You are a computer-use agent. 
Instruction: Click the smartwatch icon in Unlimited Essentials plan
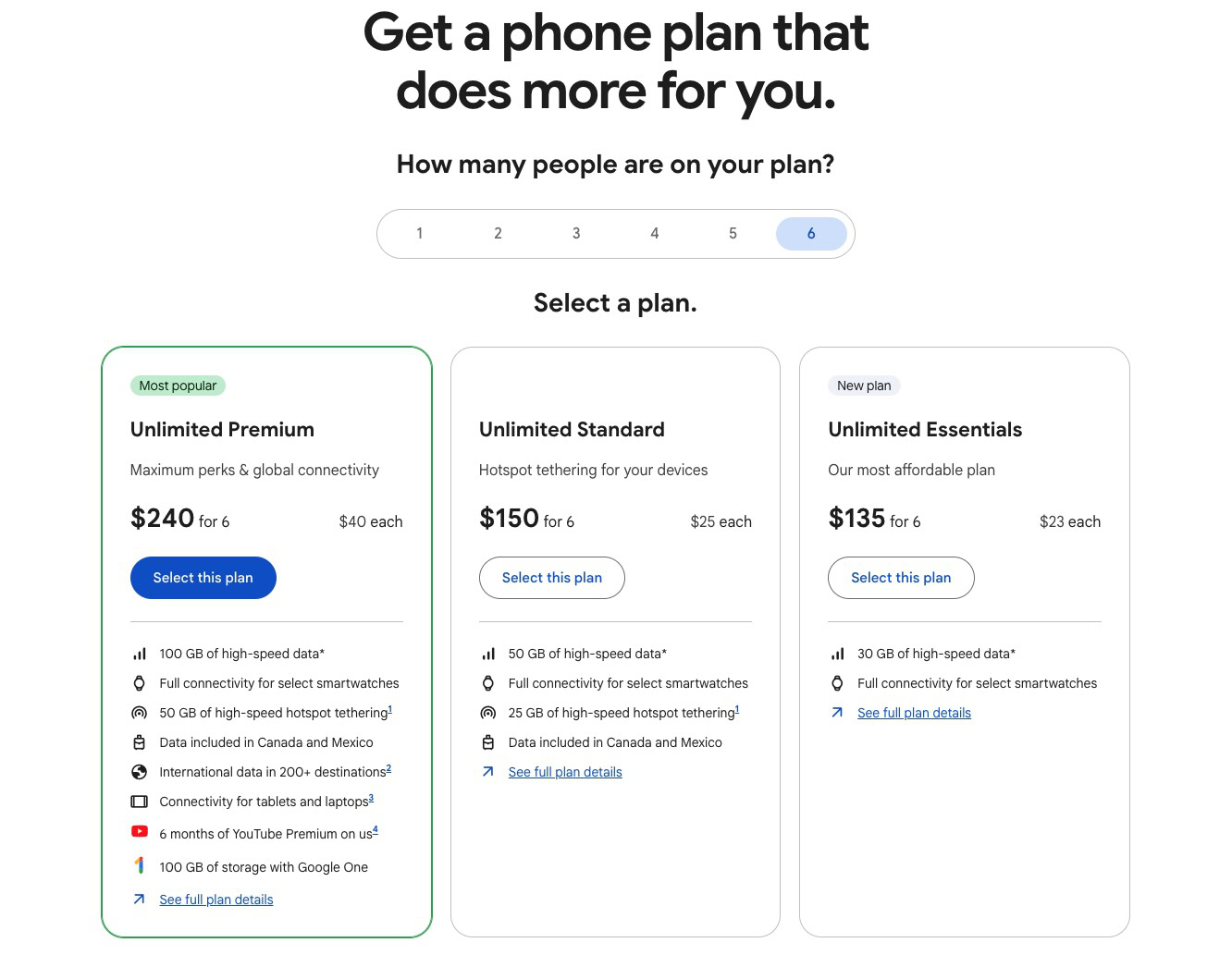[x=837, y=683]
